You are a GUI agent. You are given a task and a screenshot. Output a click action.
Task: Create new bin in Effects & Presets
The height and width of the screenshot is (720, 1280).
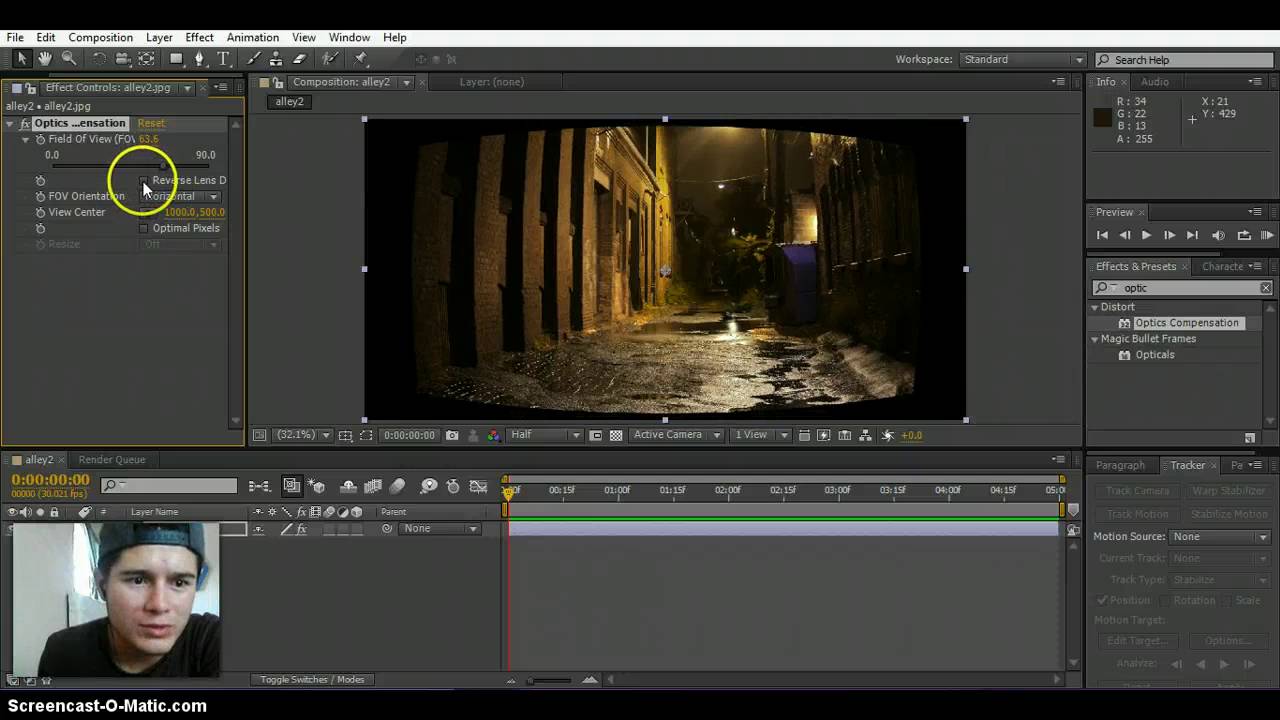pyautogui.click(x=1249, y=438)
